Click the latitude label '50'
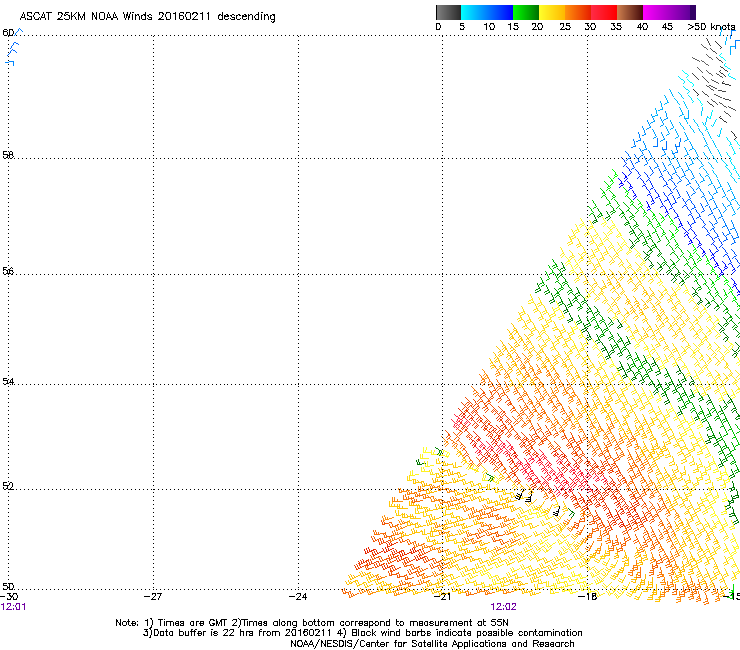The width and height of the screenshot is (740, 650). pos(8,586)
